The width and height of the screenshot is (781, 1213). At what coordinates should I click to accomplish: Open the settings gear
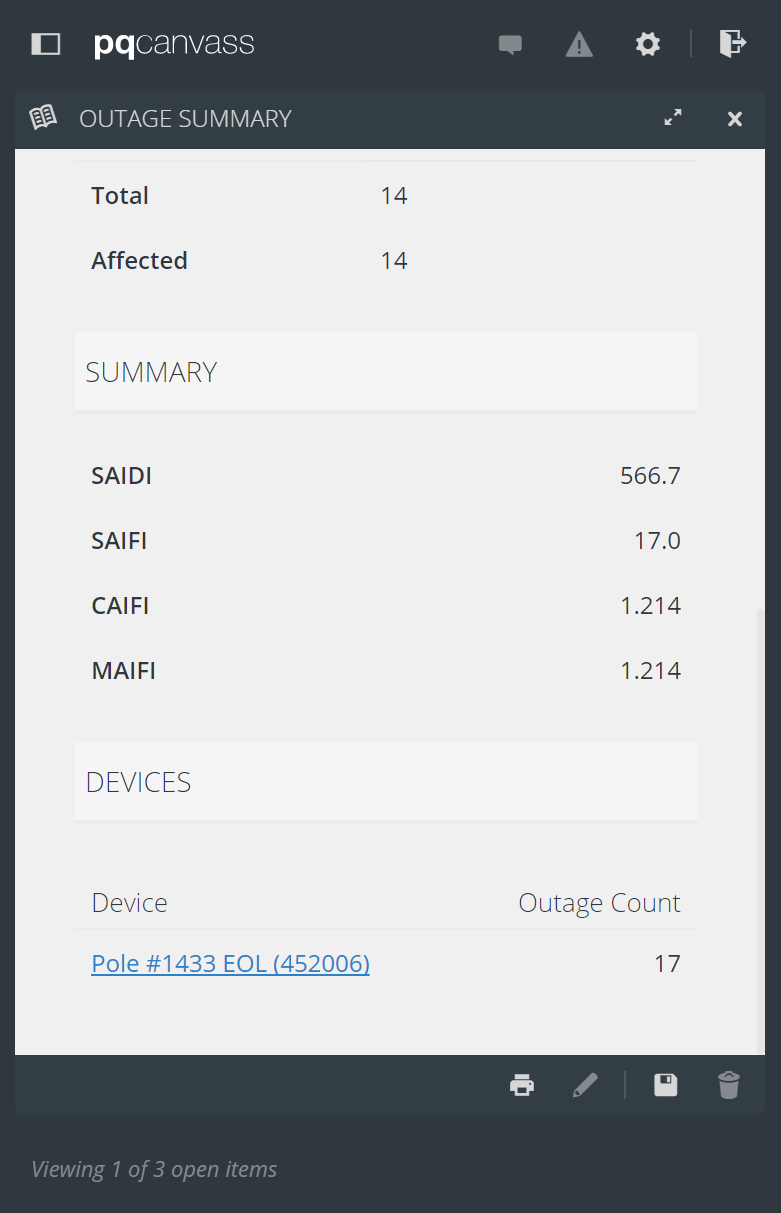point(647,44)
